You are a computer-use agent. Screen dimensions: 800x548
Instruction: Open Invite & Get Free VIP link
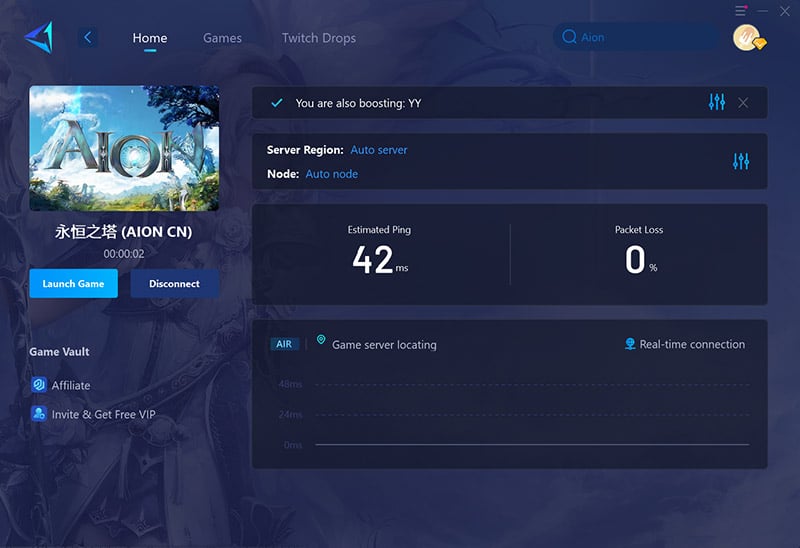tap(104, 414)
